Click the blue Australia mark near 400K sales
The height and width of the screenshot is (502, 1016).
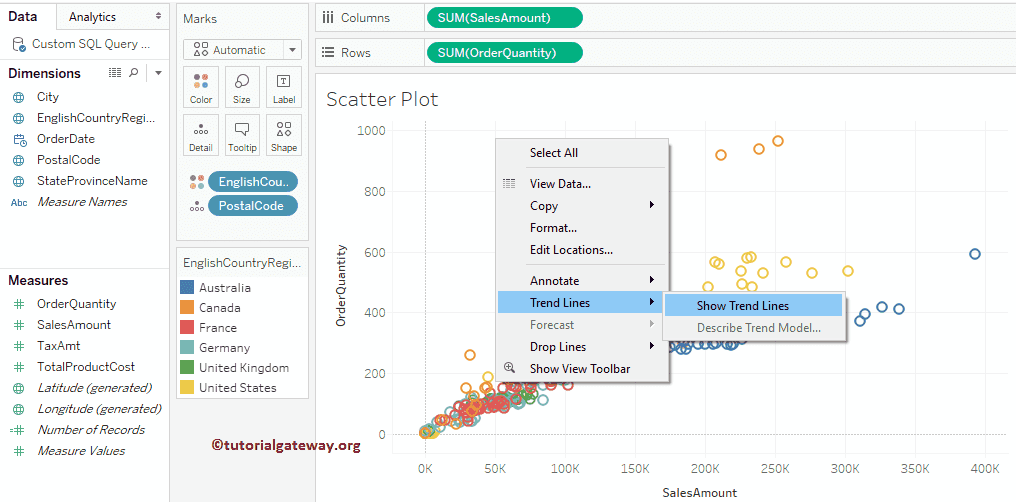(975, 254)
